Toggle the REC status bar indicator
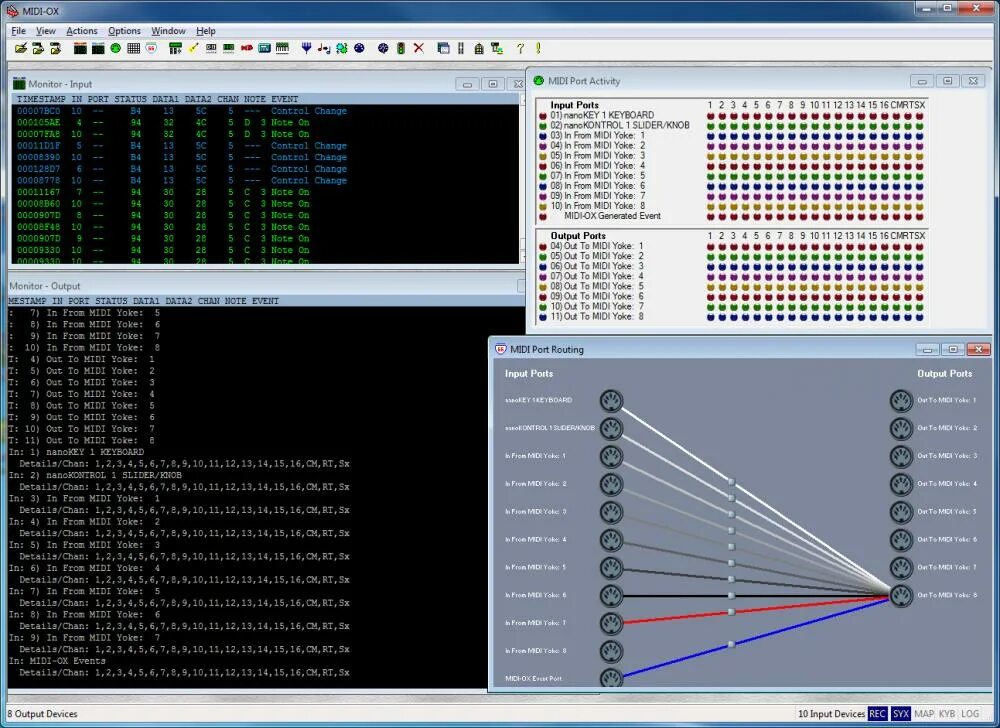 coord(878,714)
